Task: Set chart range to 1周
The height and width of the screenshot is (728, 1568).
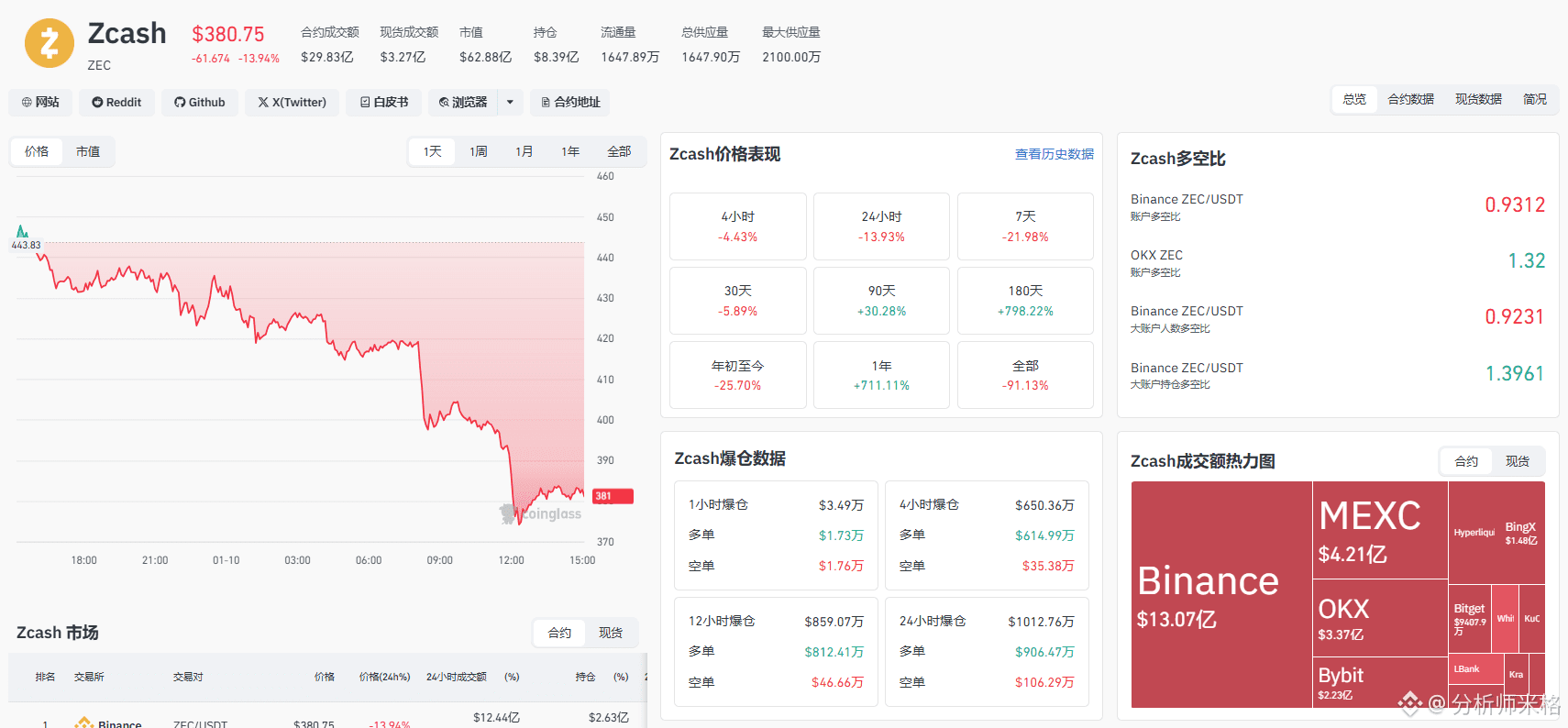Action: tap(479, 151)
